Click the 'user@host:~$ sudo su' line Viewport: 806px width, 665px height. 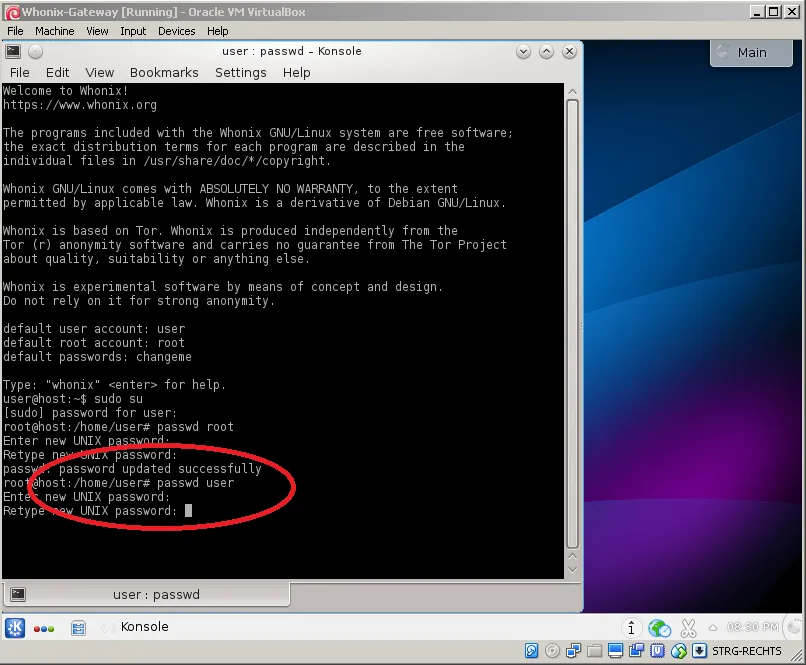(73, 399)
